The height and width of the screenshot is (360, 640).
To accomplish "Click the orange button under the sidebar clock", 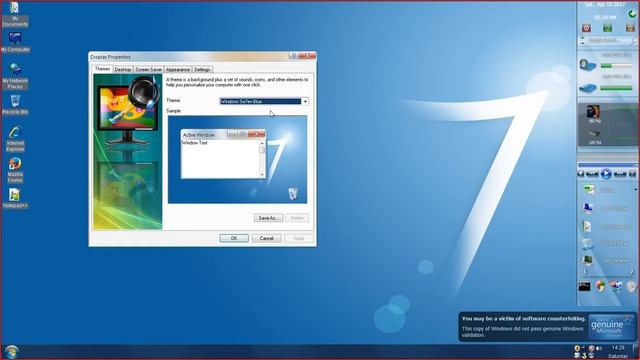I will click(x=630, y=28).
